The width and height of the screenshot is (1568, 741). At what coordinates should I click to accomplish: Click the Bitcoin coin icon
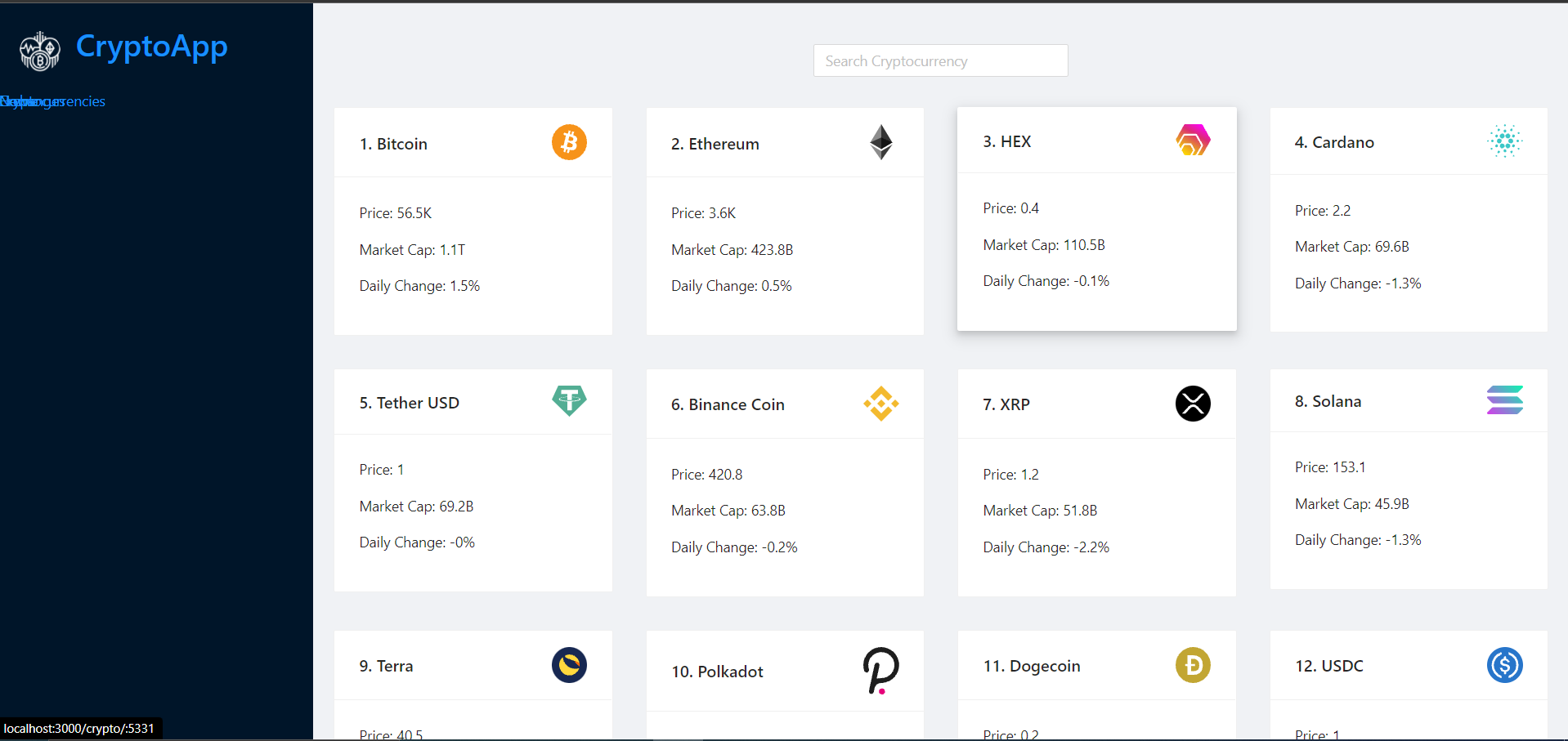coord(569,142)
